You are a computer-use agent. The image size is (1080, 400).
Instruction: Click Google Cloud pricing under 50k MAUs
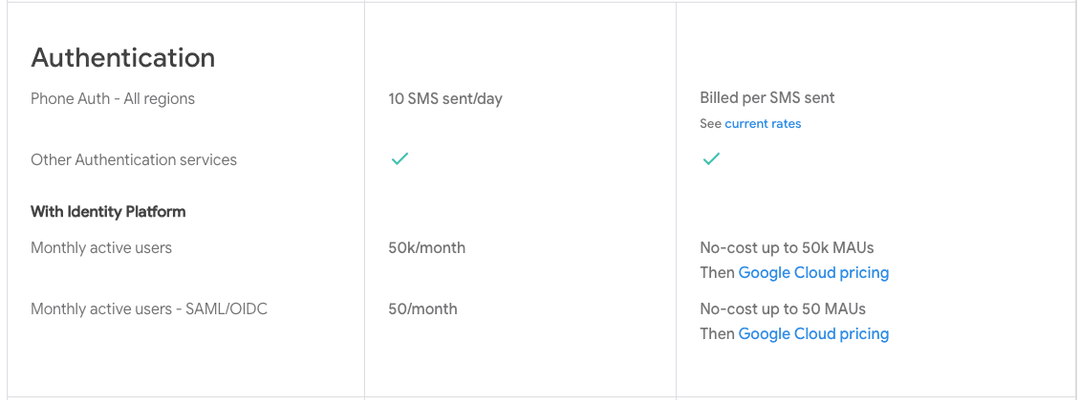coord(813,273)
